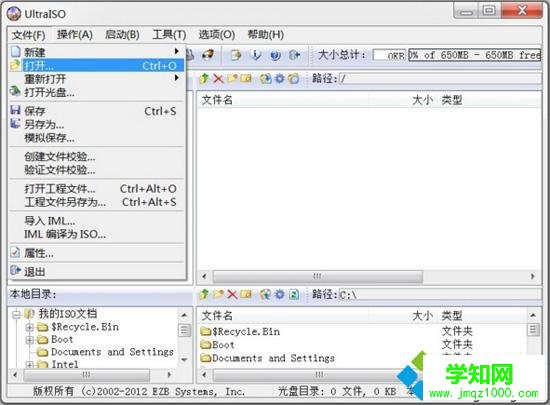Viewport: 550px width, 405px height.
Task: Click the up-folder arrow in the image pane toolbar
Action: click(x=204, y=78)
